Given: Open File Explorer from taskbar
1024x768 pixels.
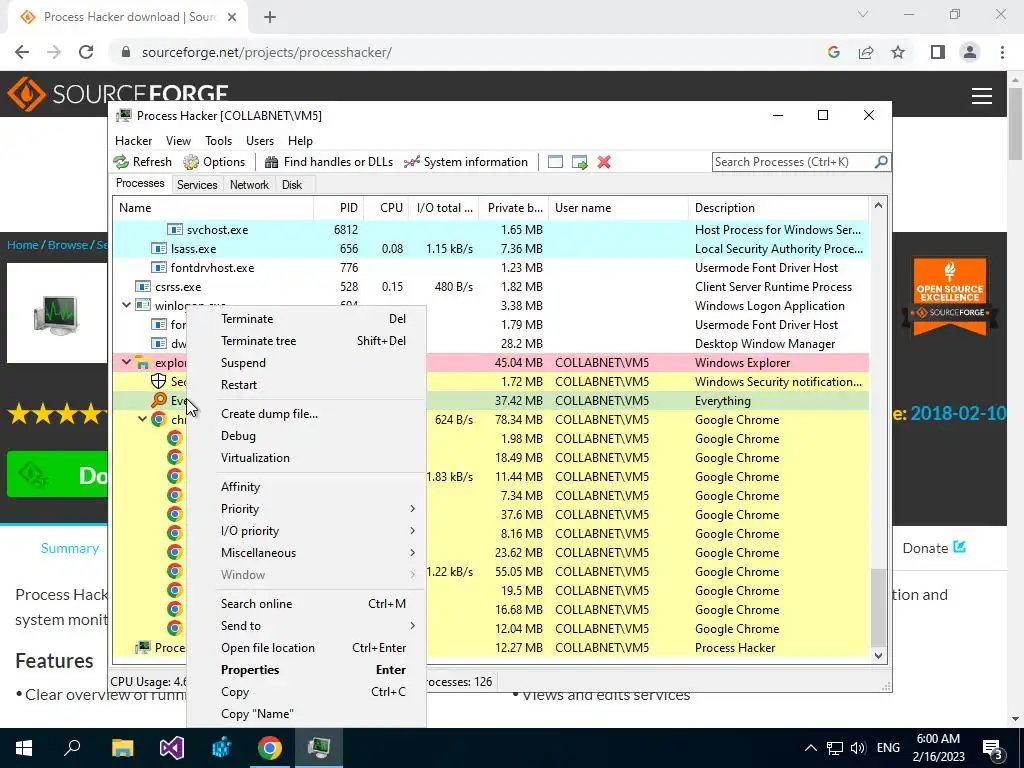Looking at the screenshot, I should point(123,748).
